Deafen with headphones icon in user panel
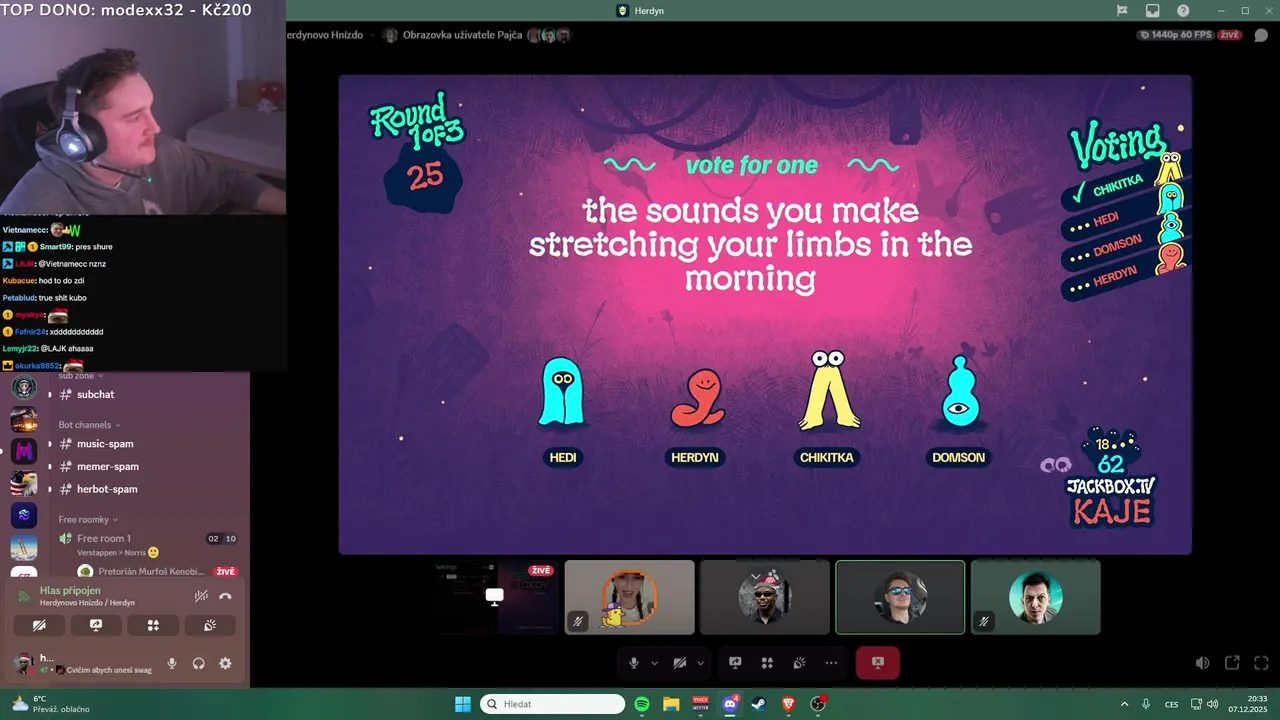 point(198,663)
